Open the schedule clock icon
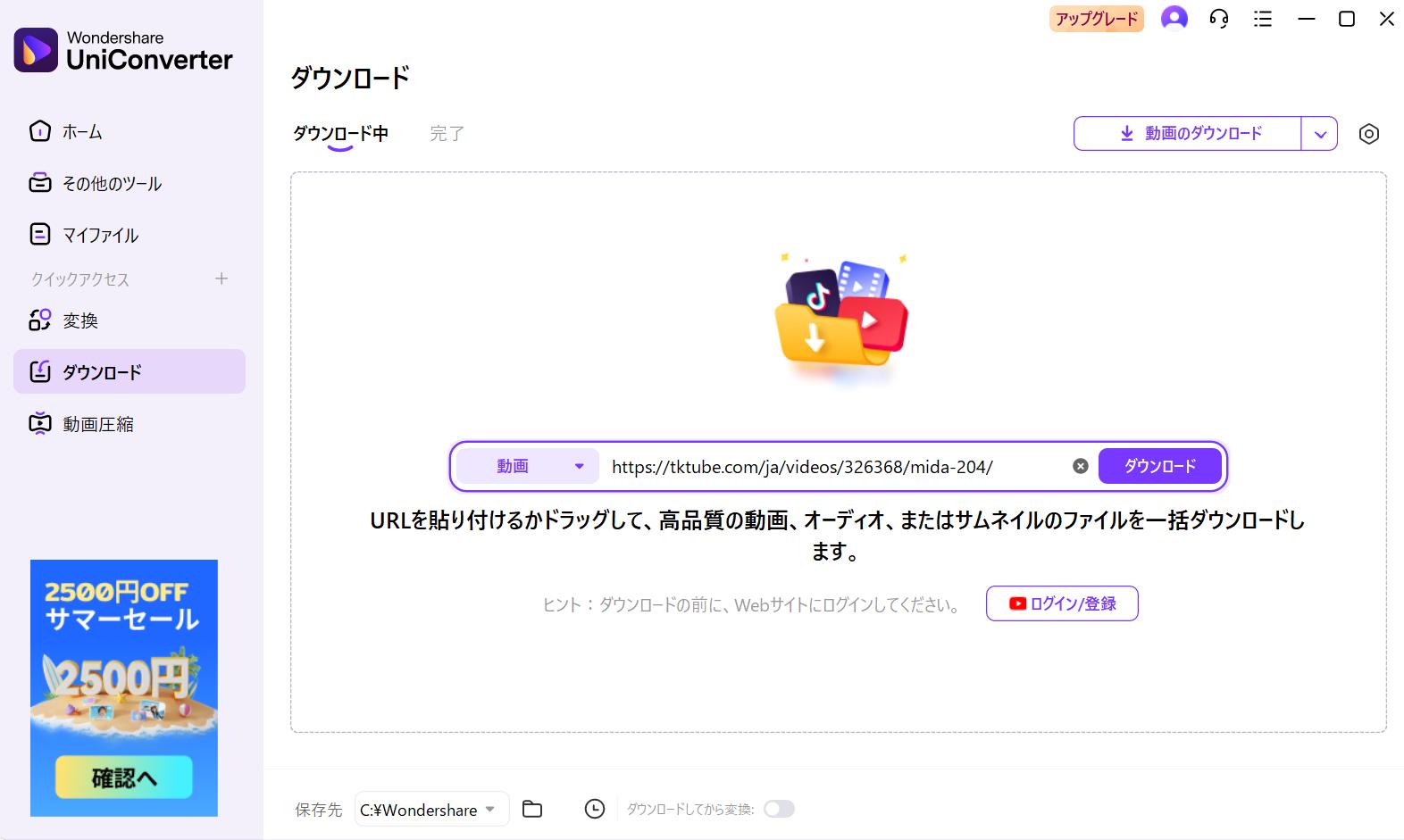The width and height of the screenshot is (1404, 840). (595, 809)
